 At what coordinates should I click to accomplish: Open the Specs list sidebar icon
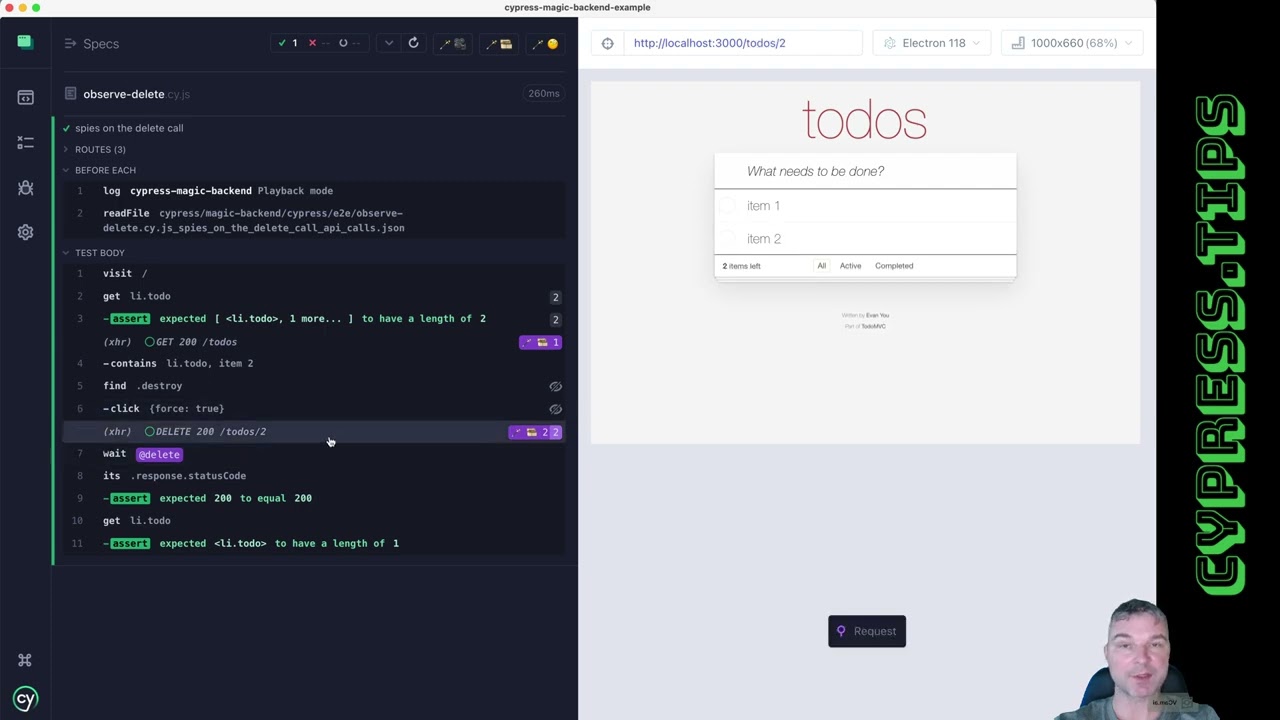[25, 97]
